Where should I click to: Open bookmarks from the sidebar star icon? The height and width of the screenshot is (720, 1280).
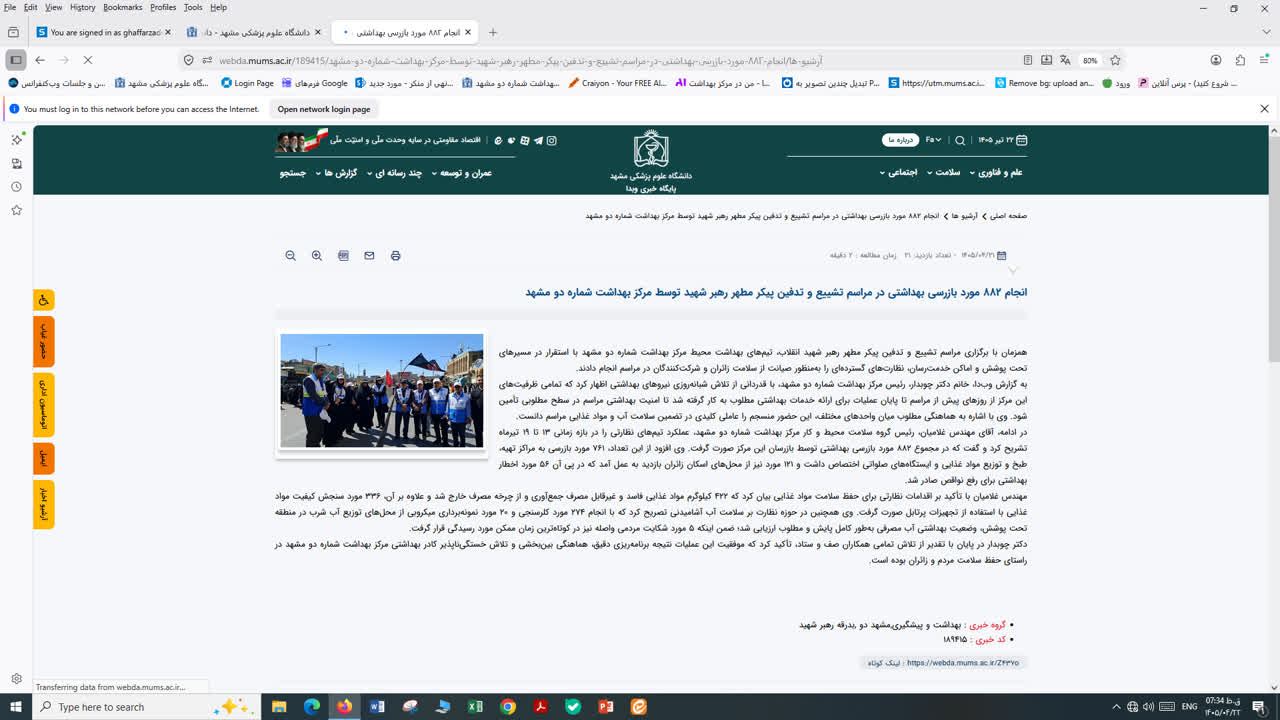point(16,210)
